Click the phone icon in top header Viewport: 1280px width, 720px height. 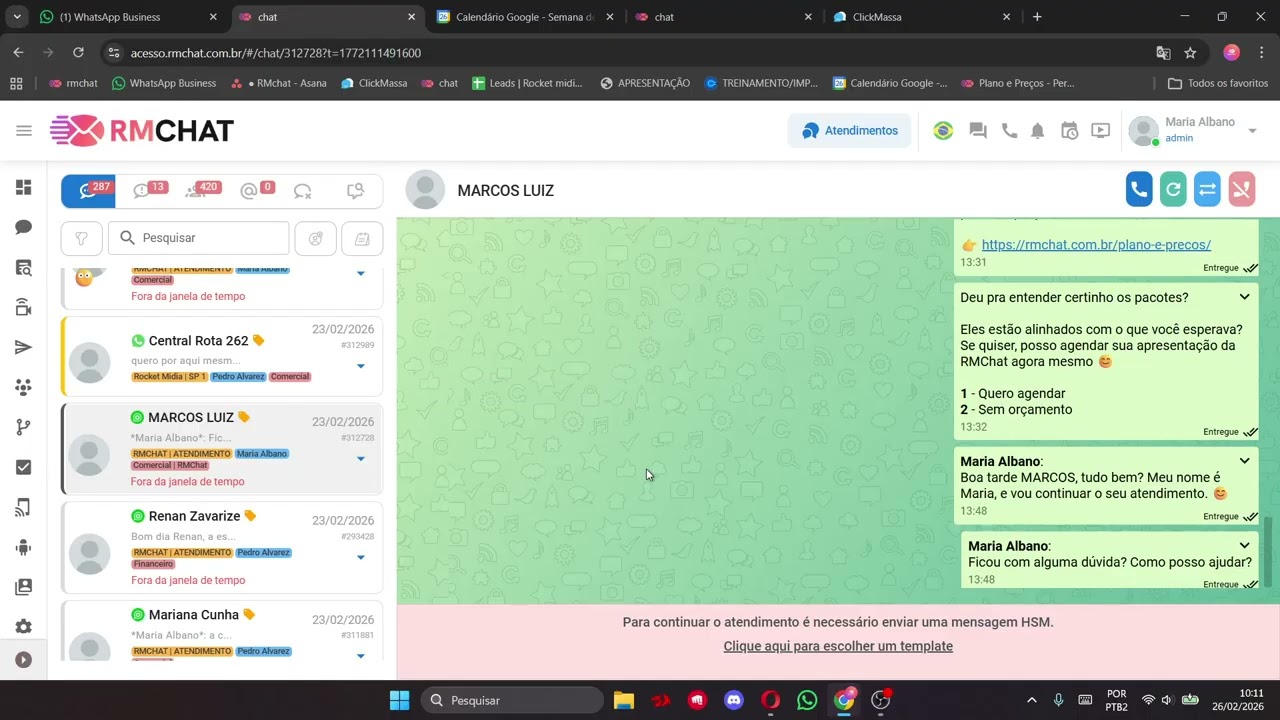(1009, 131)
